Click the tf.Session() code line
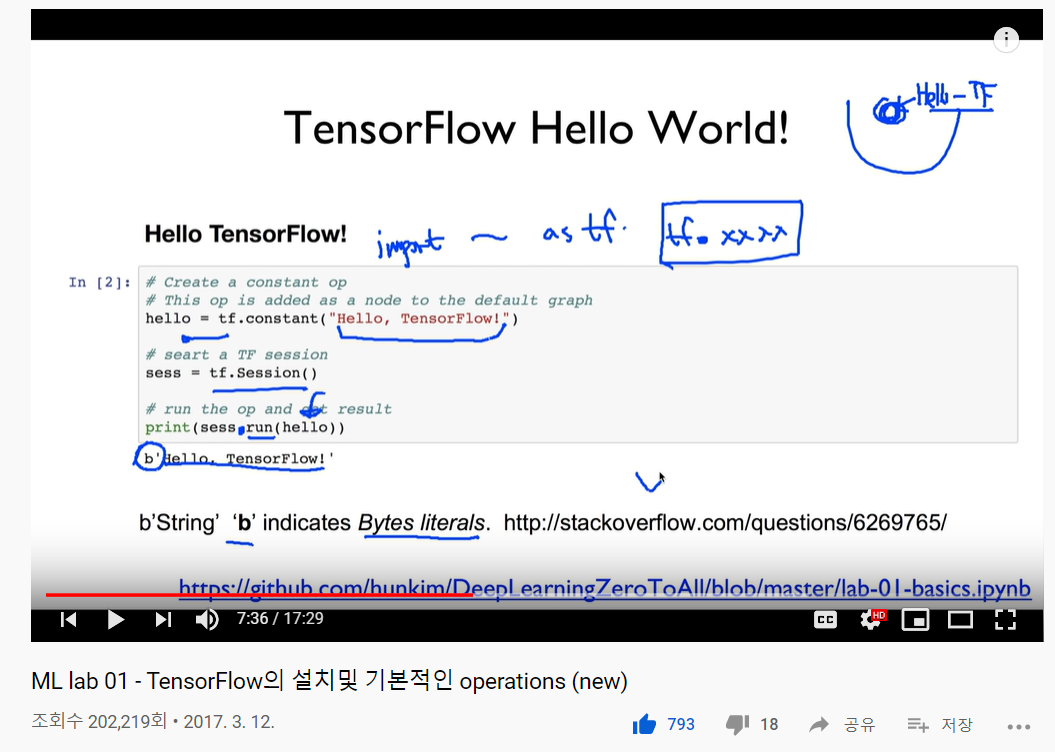 tap(231, 373)
